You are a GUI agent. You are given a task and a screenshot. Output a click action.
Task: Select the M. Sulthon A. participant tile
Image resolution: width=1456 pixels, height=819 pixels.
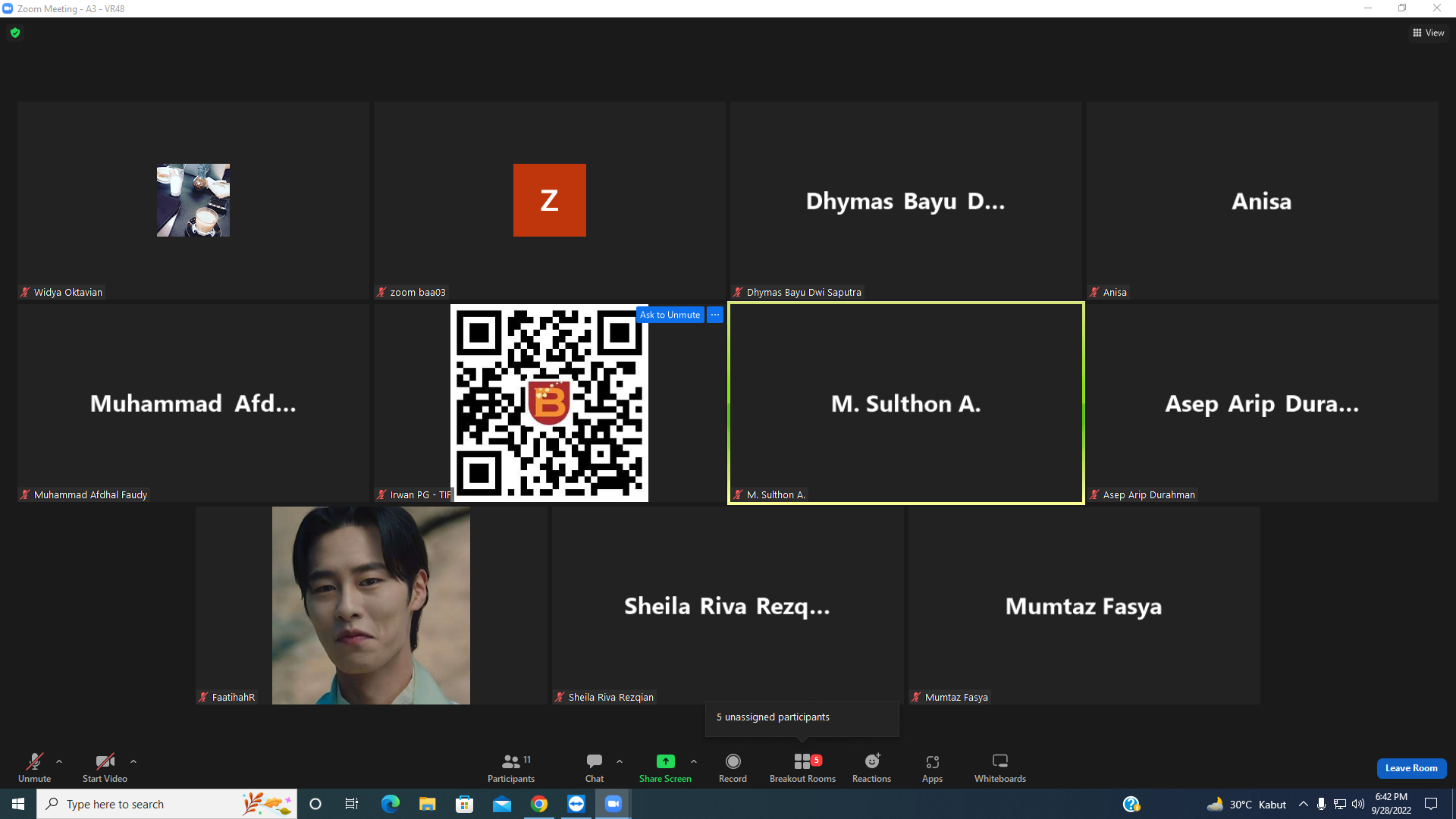906,403
